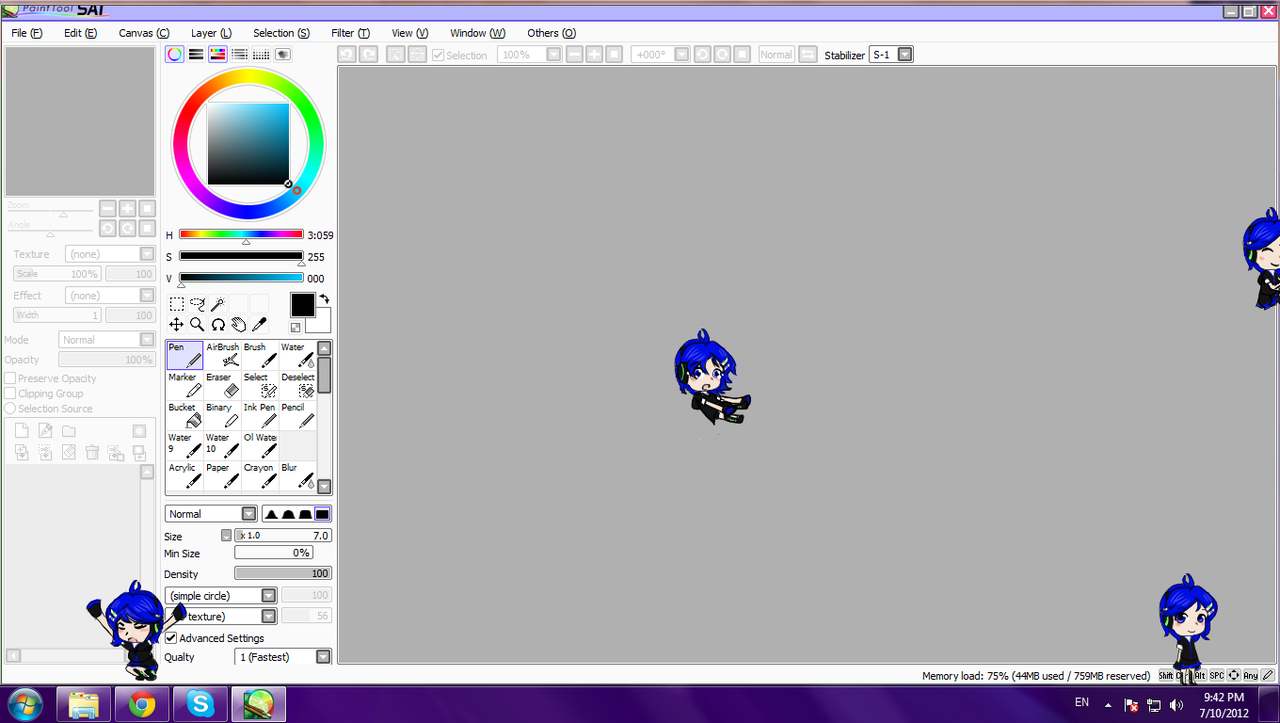This screenshot has width=1280, height=723.
Task: Uncheck the Advanced Settings checkbox
Action: [171, 638]
